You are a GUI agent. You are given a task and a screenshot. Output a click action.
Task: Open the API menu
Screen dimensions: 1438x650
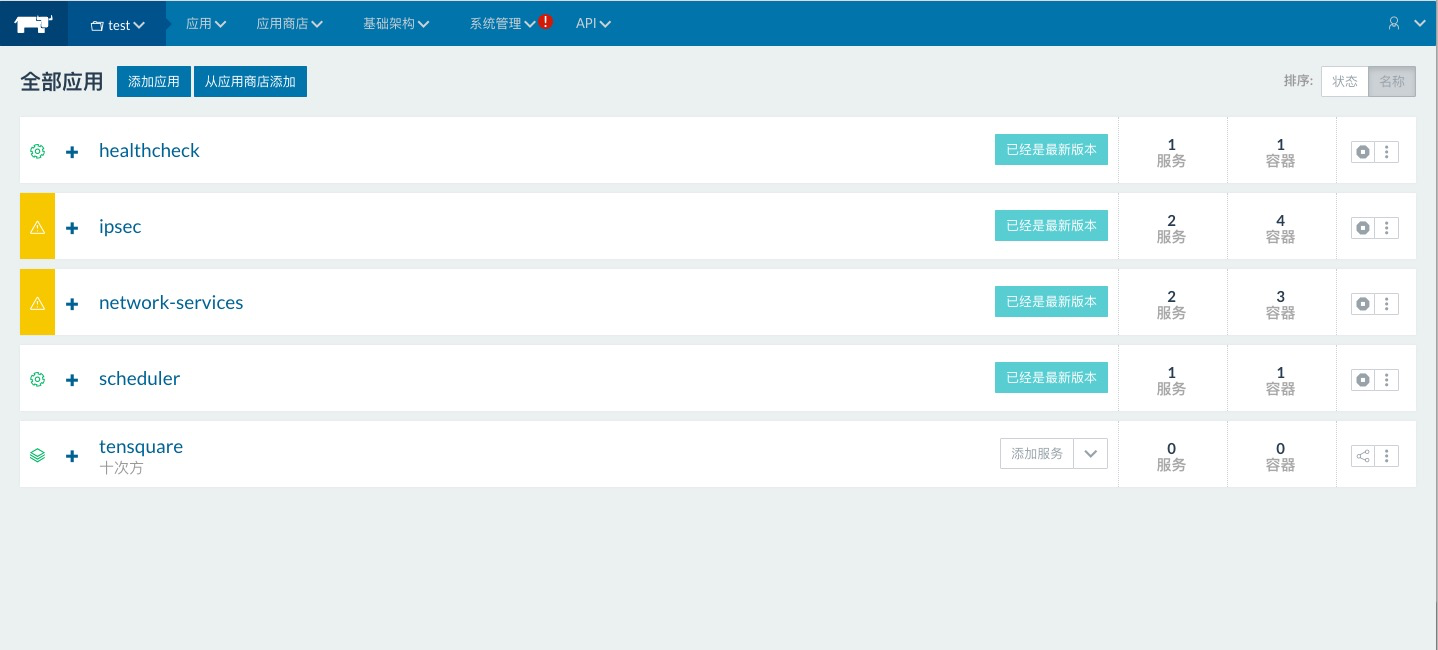(x=593, y=24)
